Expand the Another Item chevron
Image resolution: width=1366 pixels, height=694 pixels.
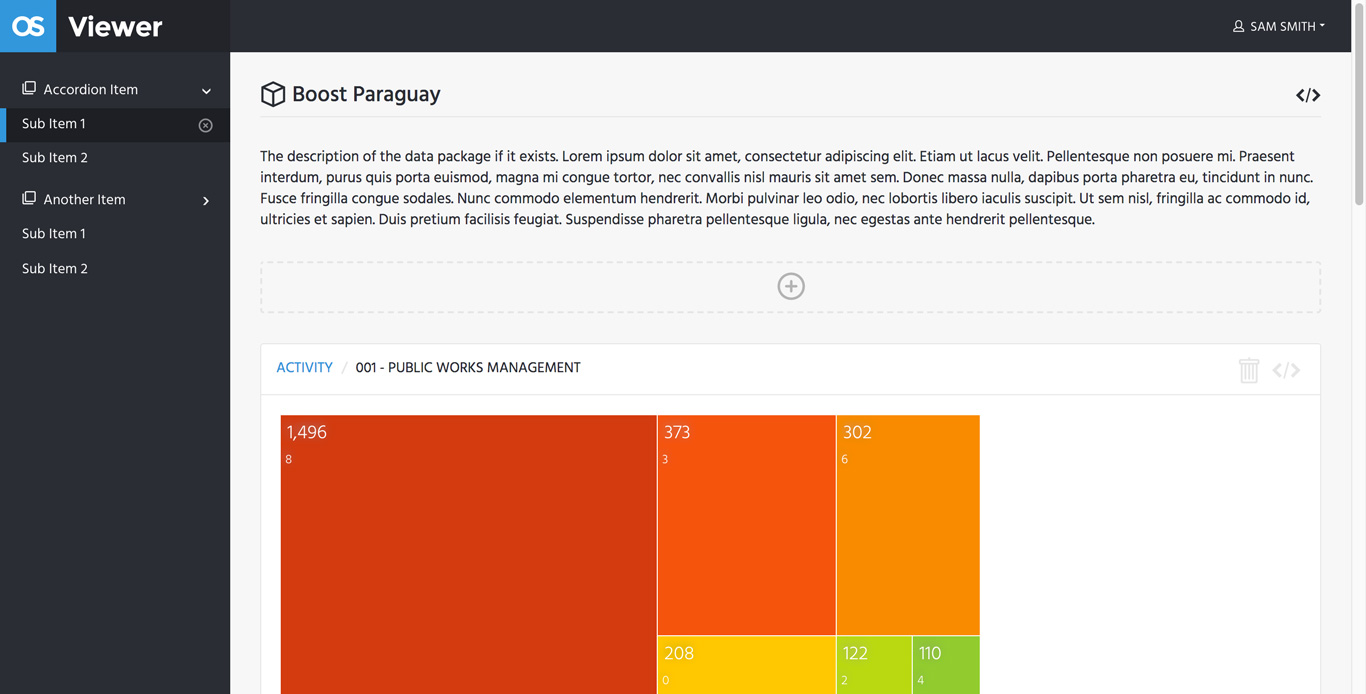point(206,201)
